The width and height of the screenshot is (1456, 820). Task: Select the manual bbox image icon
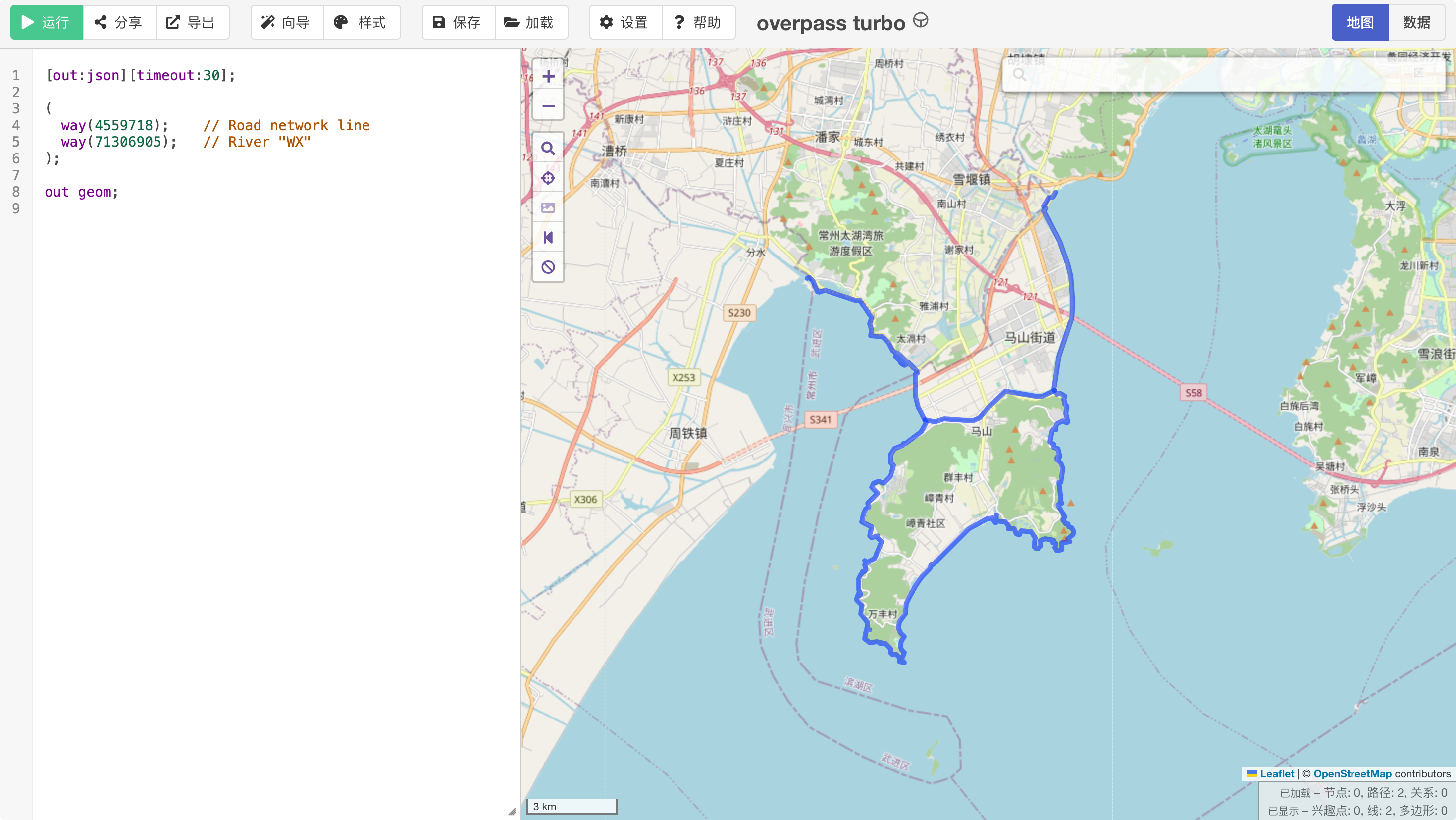point(548,208)
